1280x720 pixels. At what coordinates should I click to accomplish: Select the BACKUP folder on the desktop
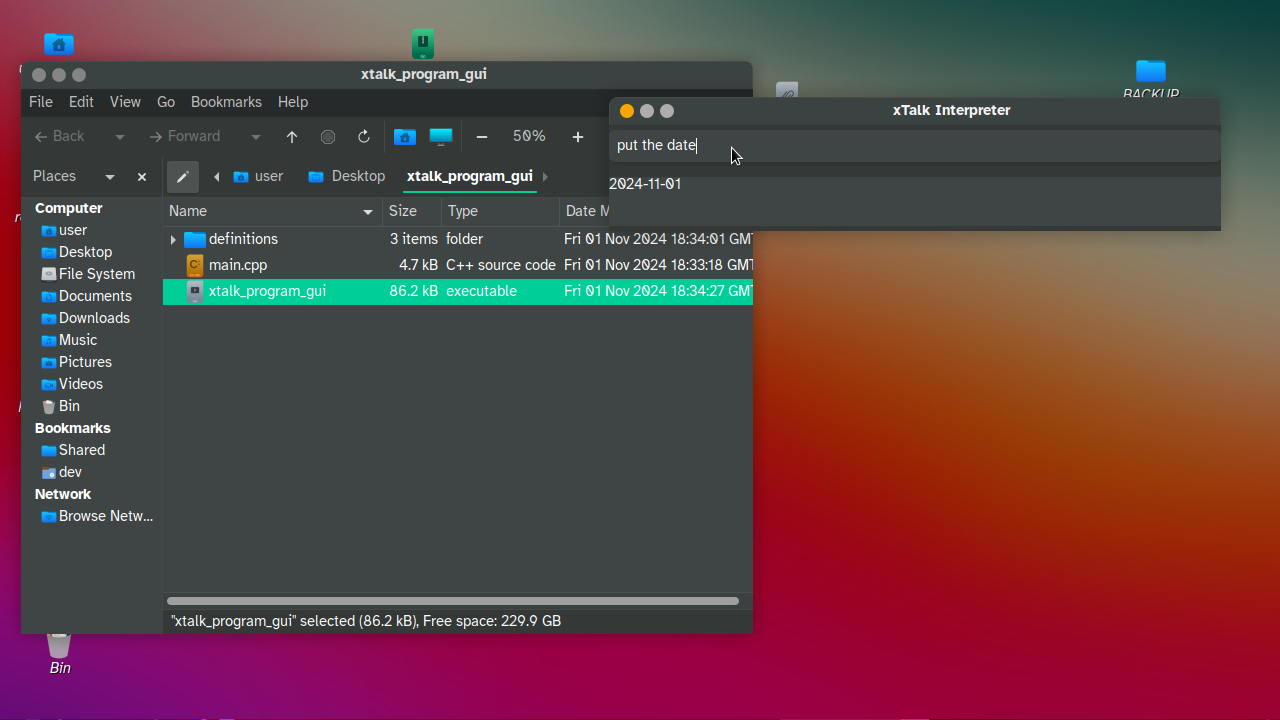coord(1151,80)
